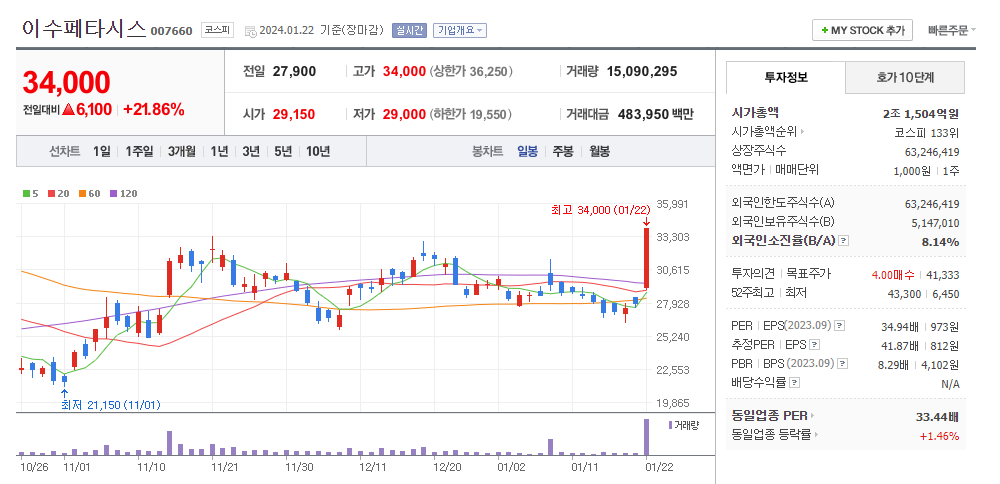Click the 시가총액순위 link
The image size is (1000, 484).
coord(764,133)
